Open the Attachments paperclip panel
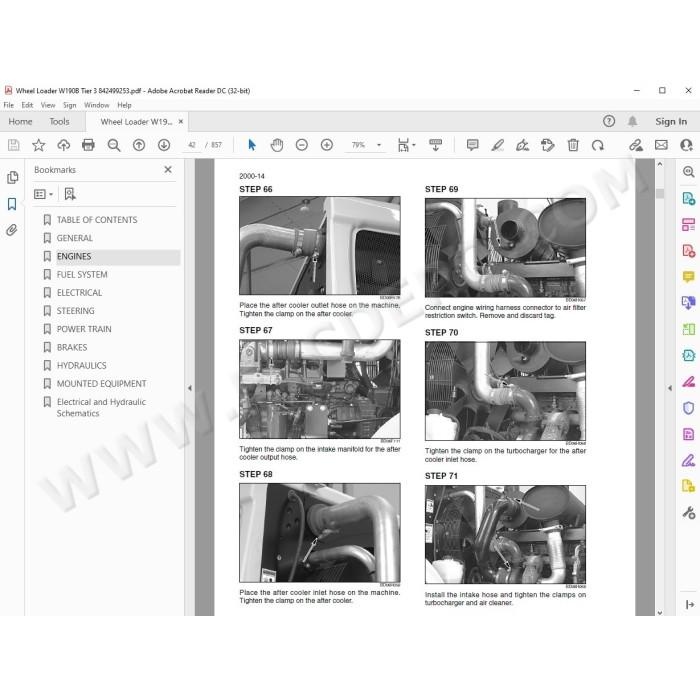Viewport: 700px width, 700px height. coord(12,230)
